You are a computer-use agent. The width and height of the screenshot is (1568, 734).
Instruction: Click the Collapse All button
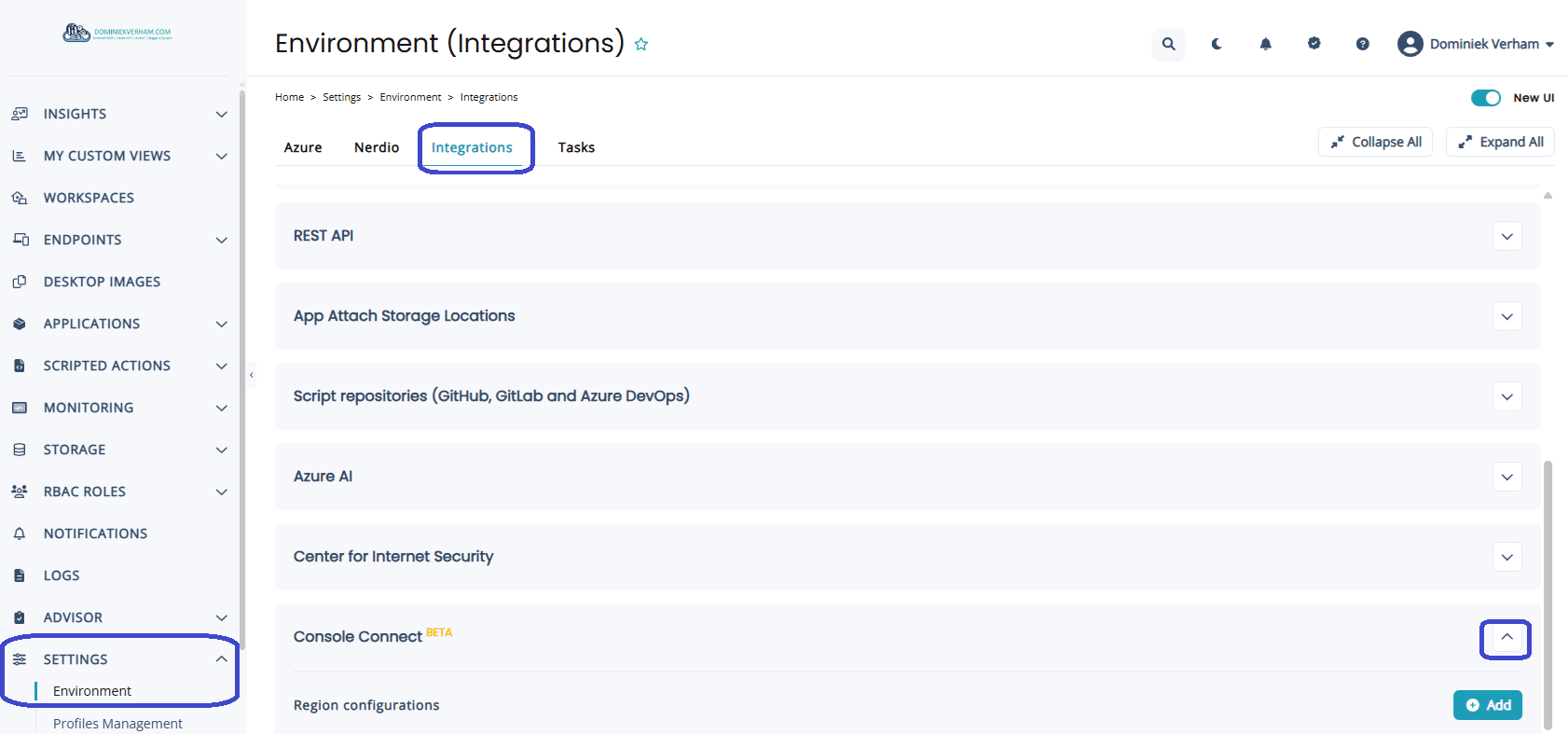1375,142
